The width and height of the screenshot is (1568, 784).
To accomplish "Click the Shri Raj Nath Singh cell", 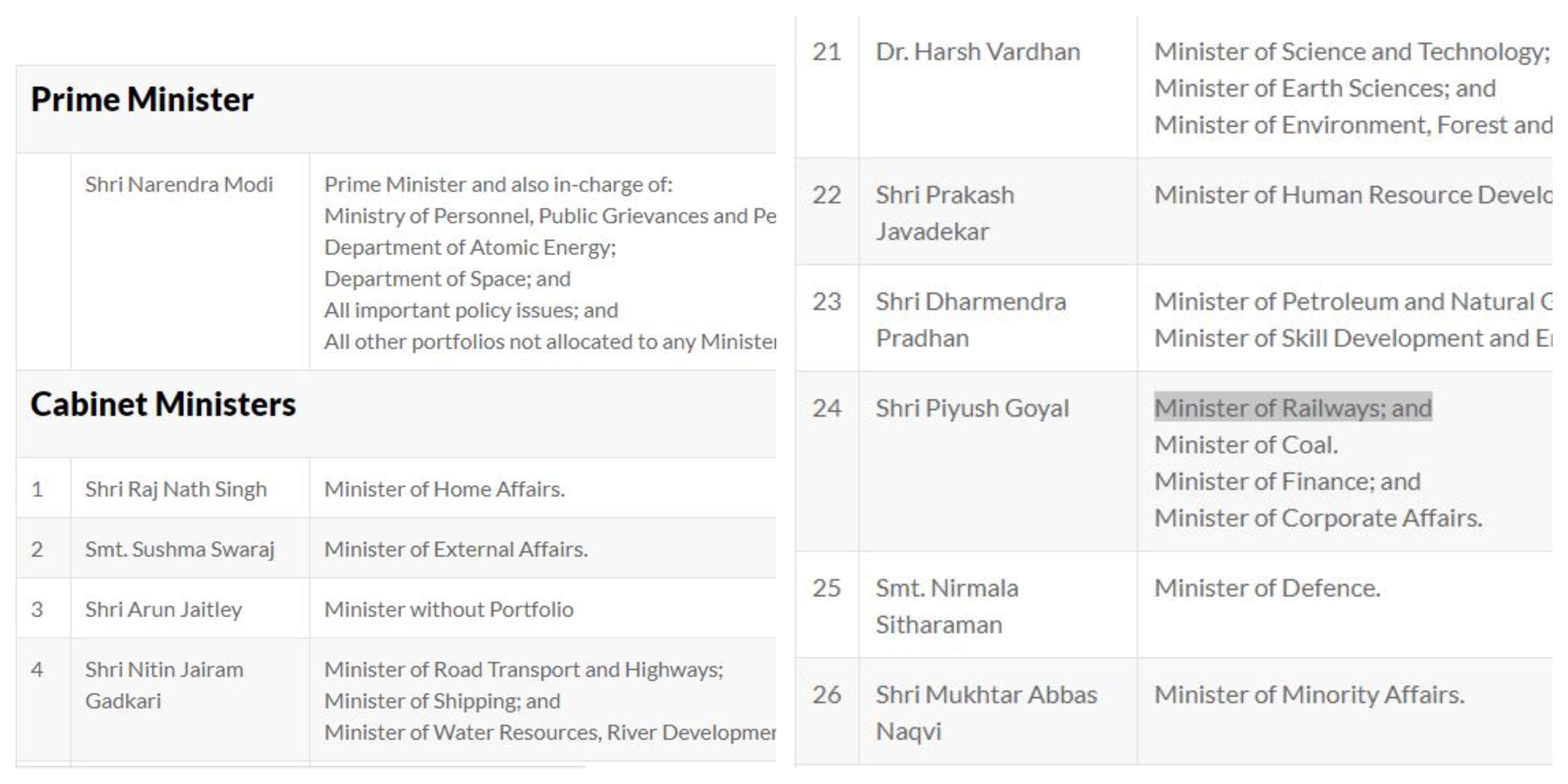I will click(176, 490).
